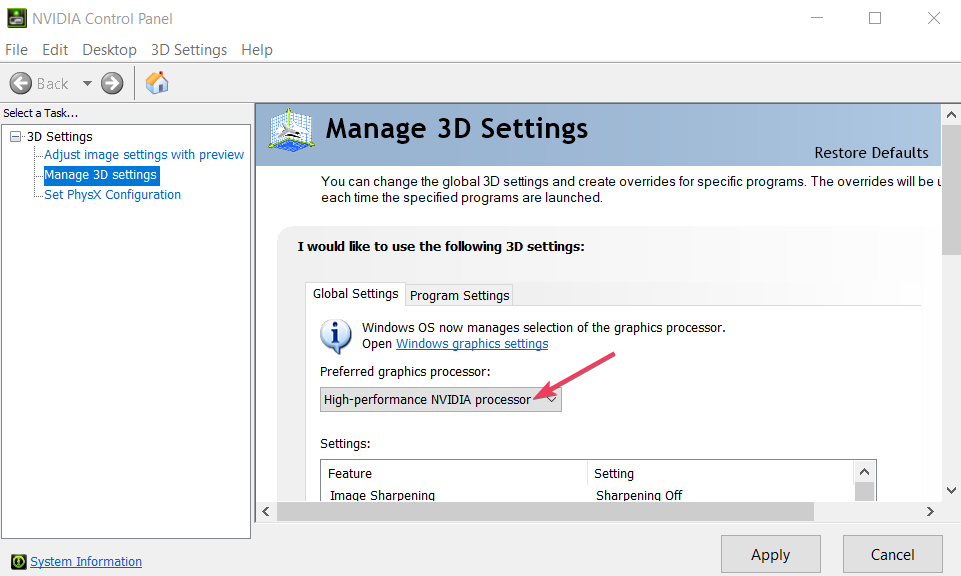Collapse the 3D Settings tree node

pos(15,136)
